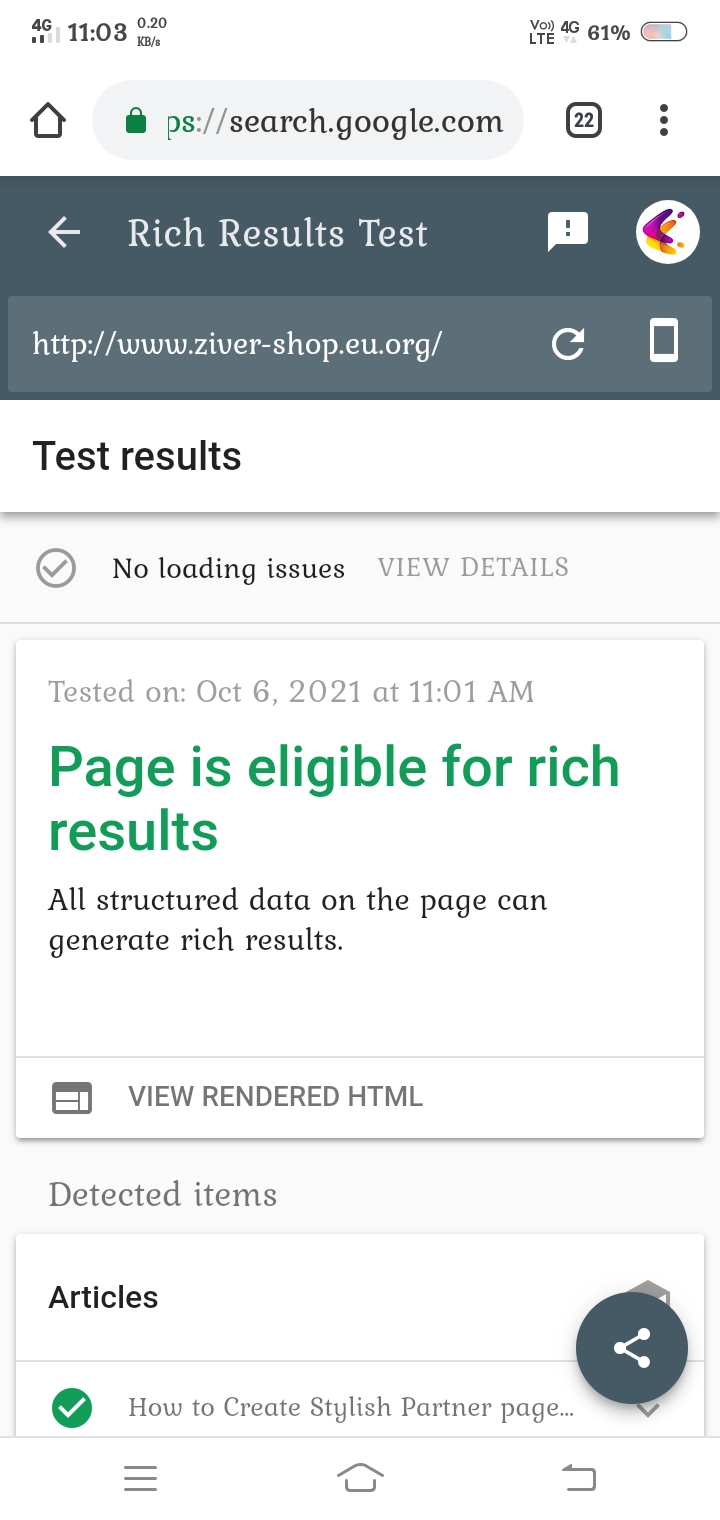Tap the Android recent apps menu button
720x1520 pixels.
click(141, 1478)
